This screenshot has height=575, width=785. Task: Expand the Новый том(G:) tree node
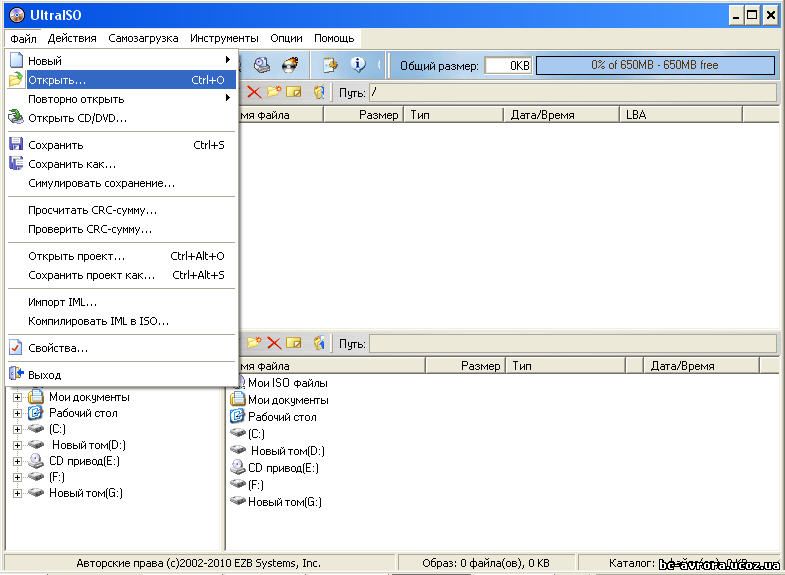click(17, 493)
